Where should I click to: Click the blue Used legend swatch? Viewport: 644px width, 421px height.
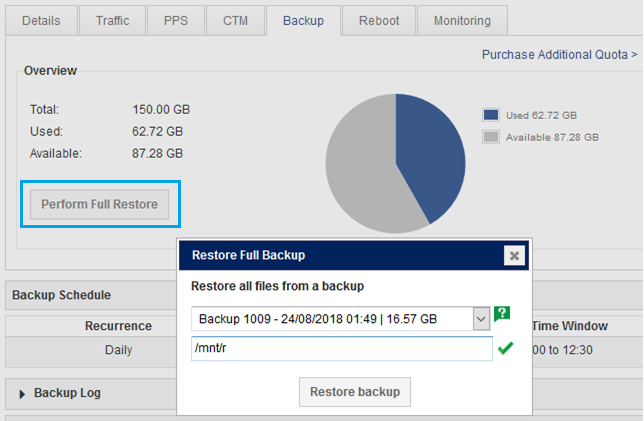(x=490, y=115)
